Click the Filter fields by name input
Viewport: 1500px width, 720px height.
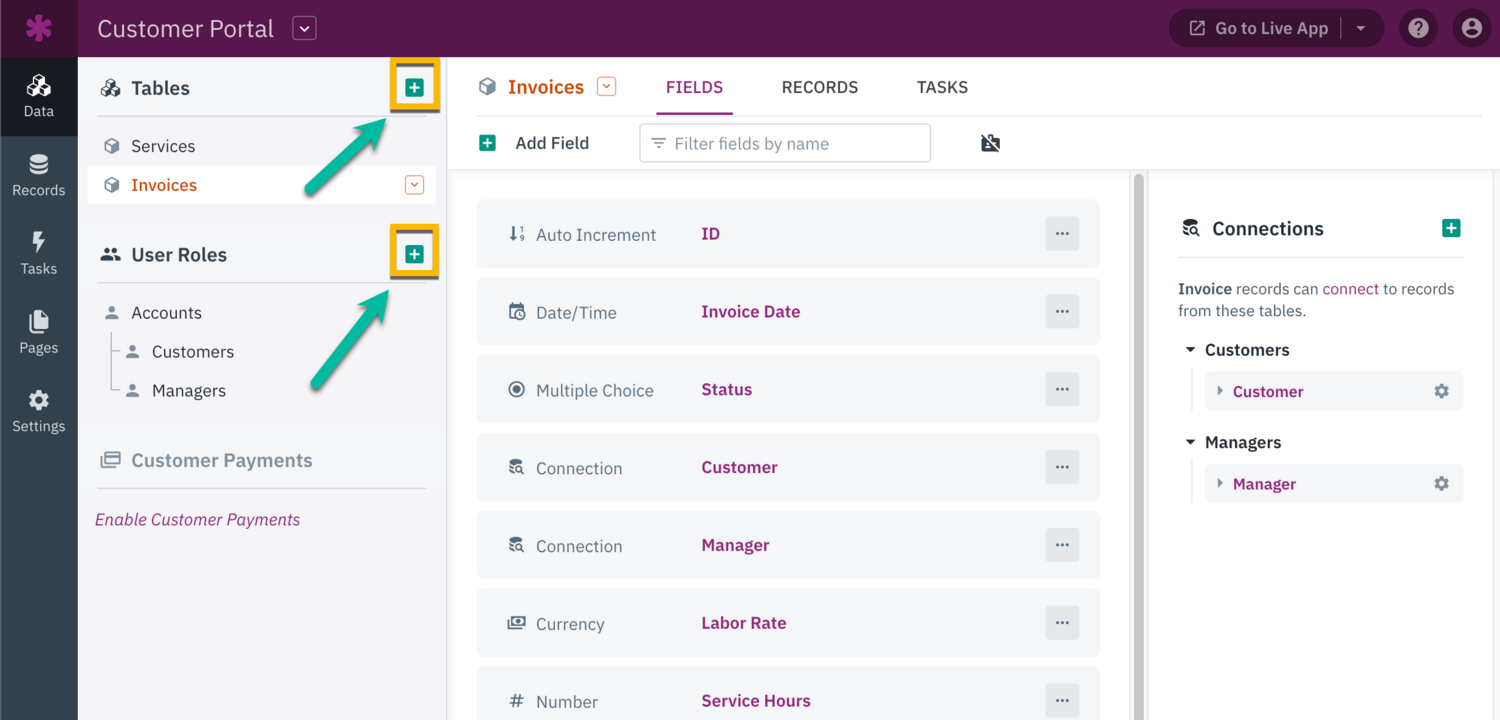[x=785, y=143]
